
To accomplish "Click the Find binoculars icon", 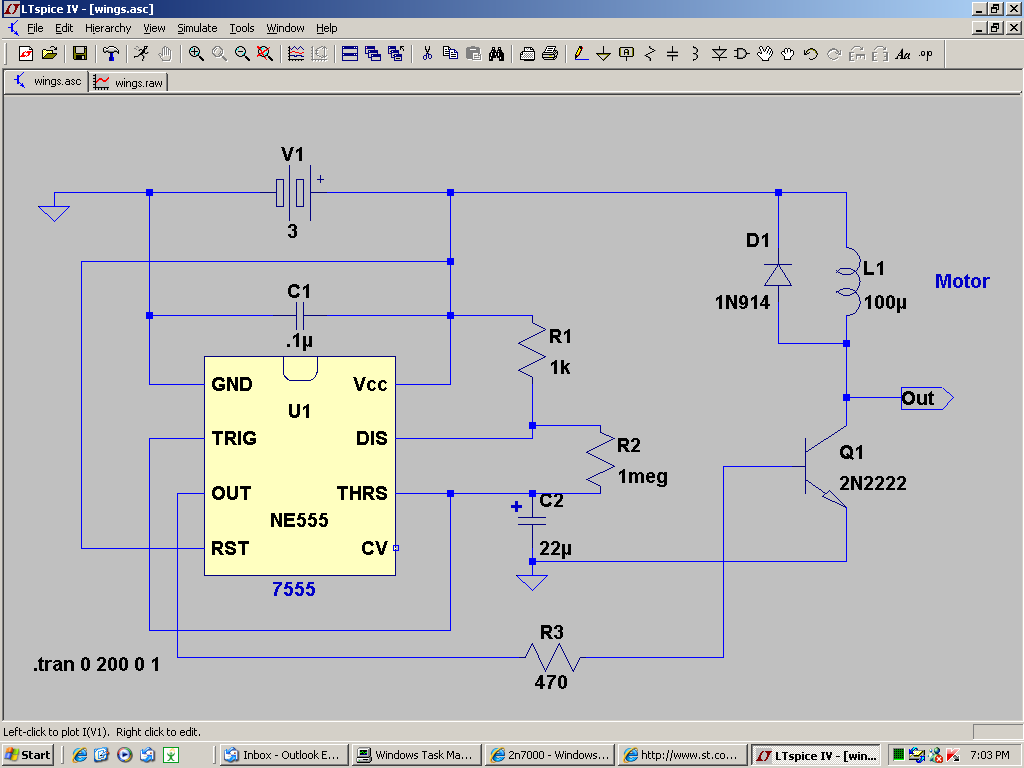I will 496,54.
